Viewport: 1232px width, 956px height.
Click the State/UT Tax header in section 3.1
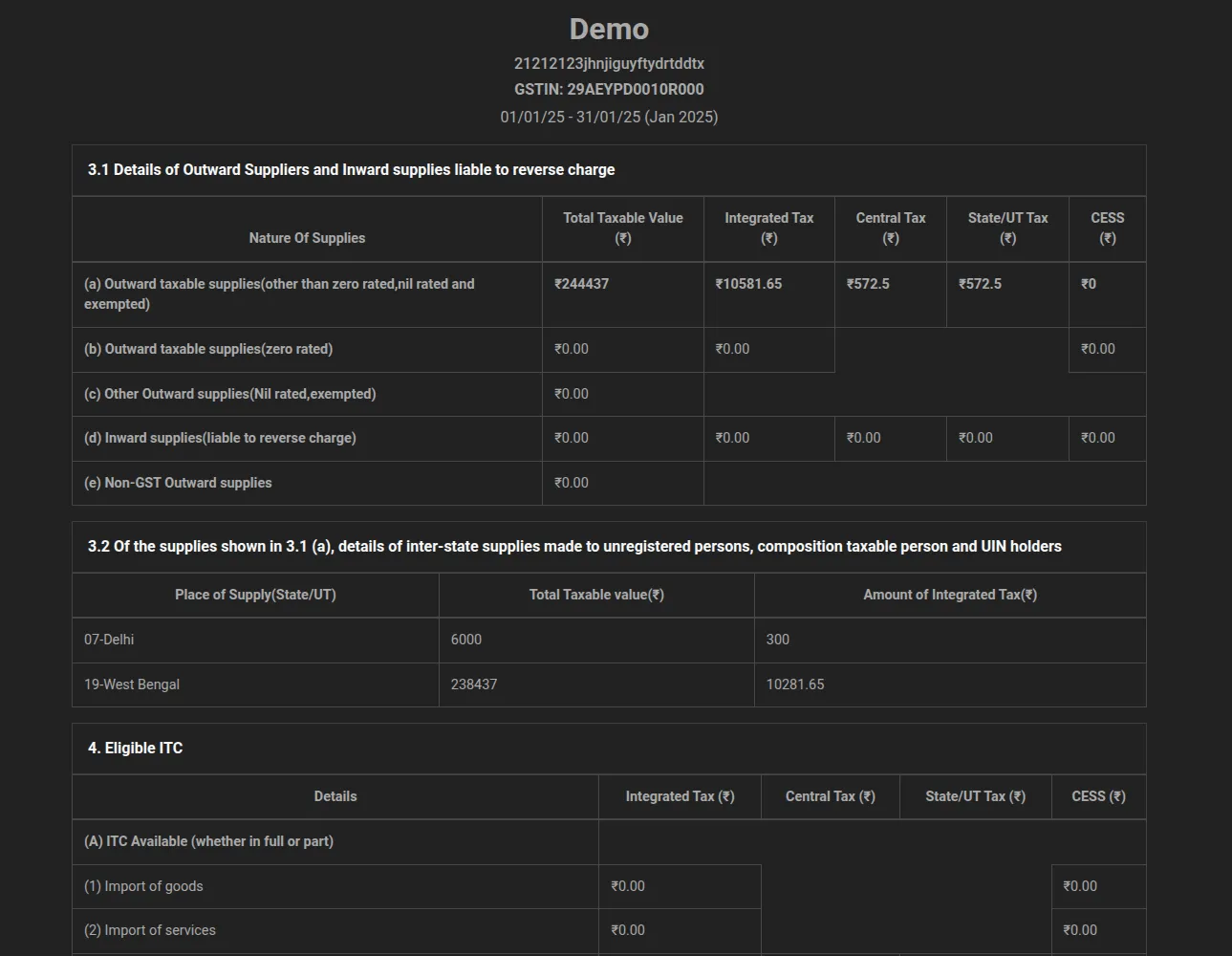(1007, 228)
